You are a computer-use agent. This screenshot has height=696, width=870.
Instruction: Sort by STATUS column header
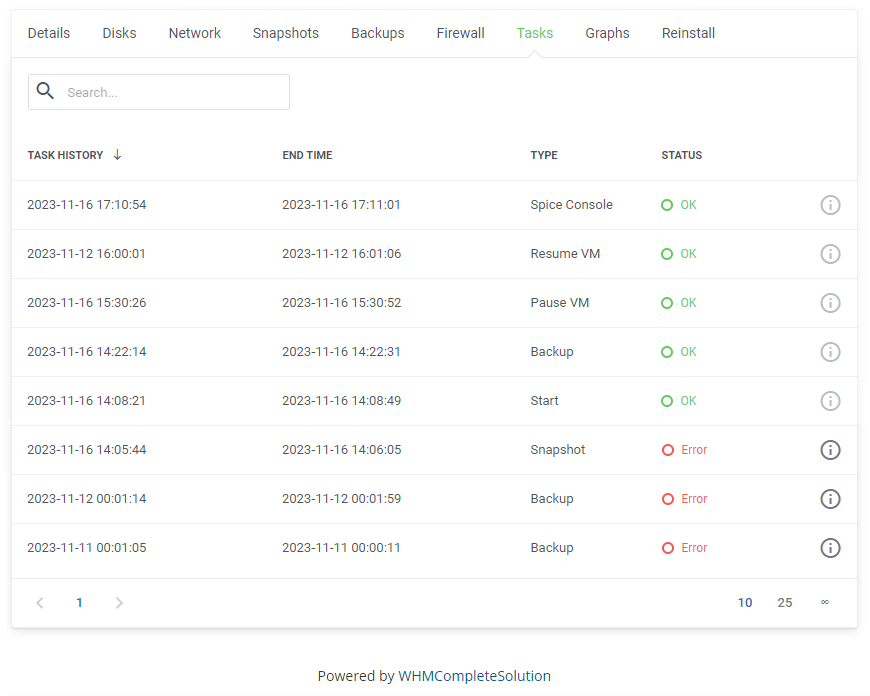tap(681, 155)
